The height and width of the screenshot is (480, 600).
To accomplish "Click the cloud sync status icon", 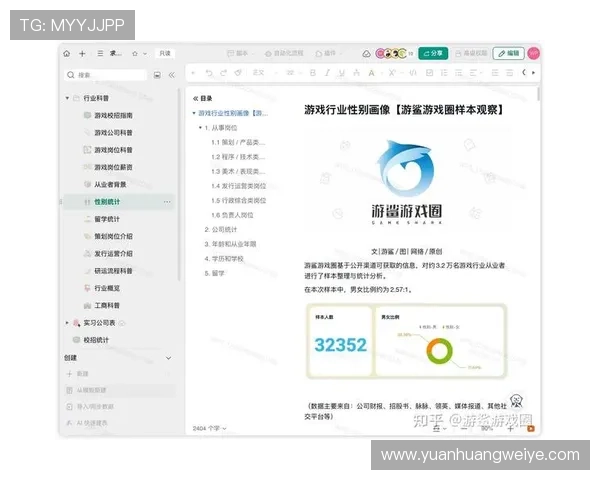I will coord(366,54).
